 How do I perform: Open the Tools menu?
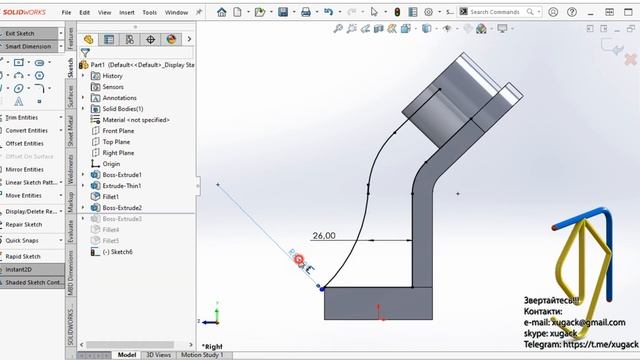pyautogui.click(x=150, y=13)
